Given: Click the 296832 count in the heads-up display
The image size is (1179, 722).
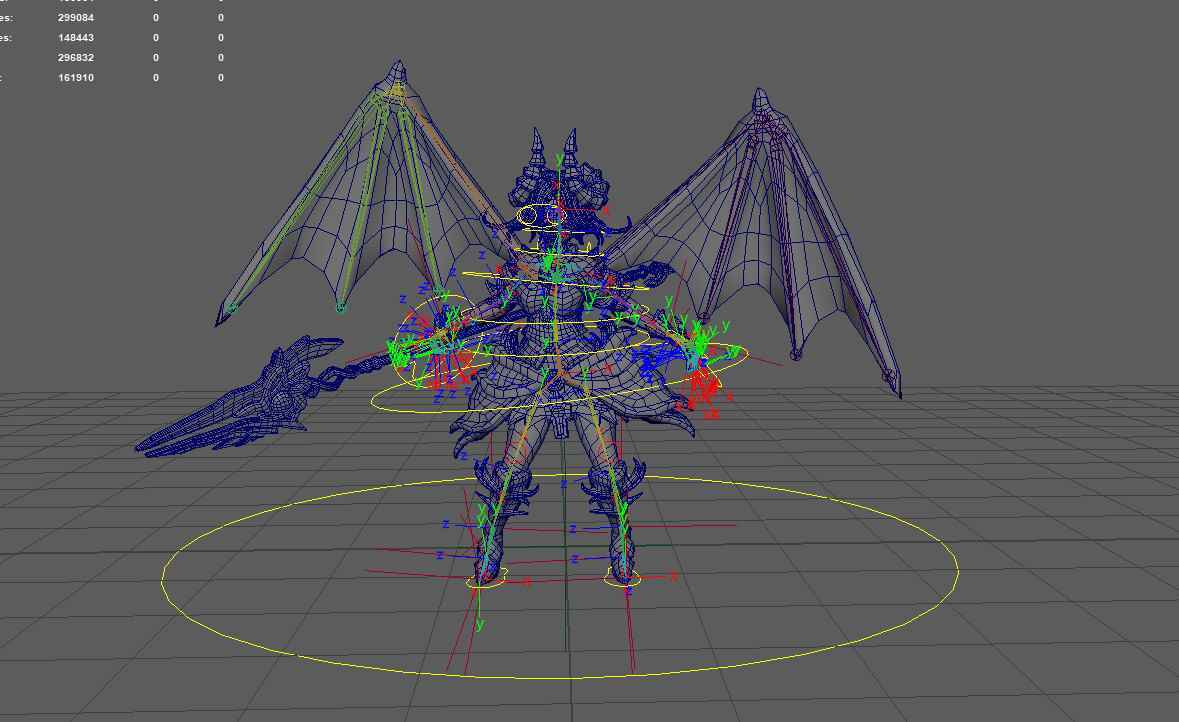Looking at the screenshot, I should click(76, 58).
